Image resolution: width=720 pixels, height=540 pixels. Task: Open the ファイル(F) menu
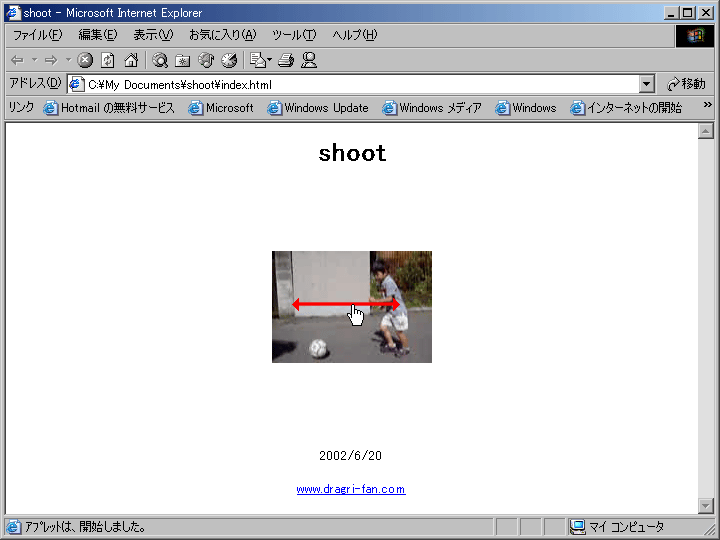click(x=37, y=35)
